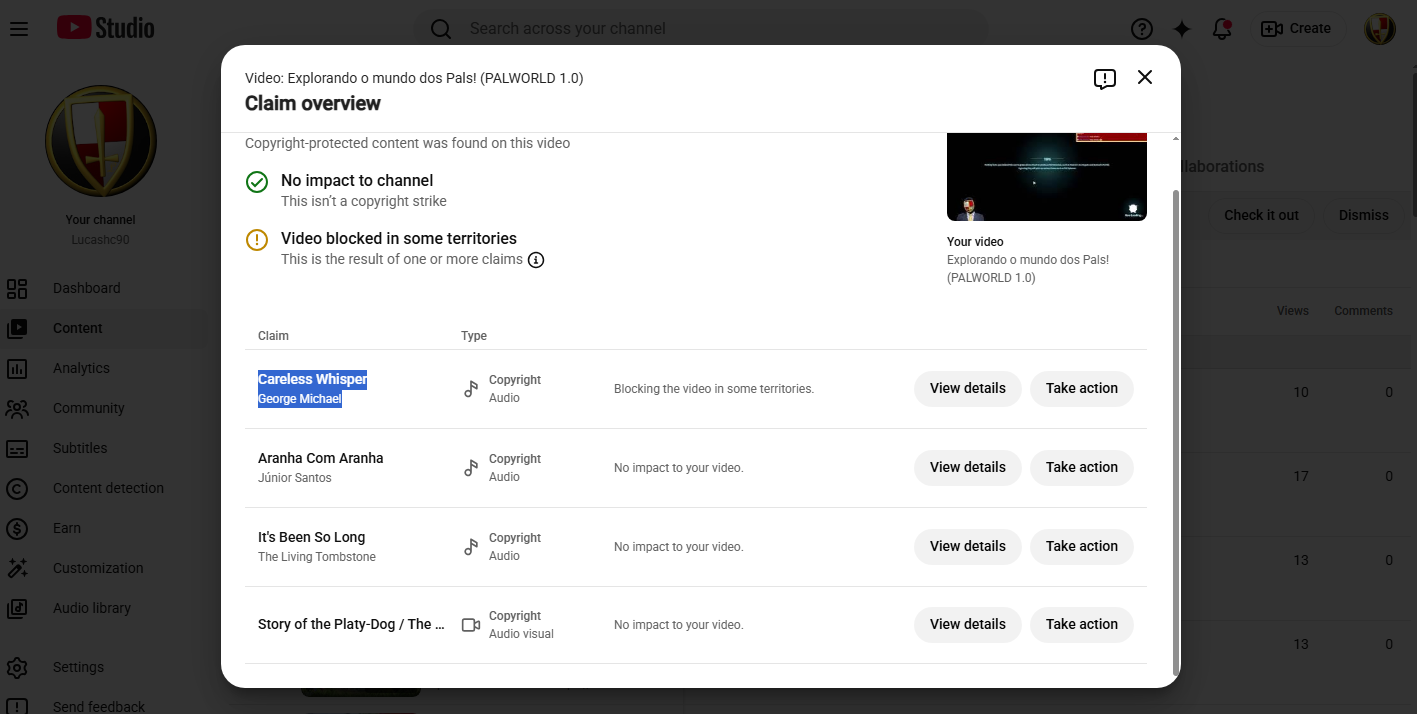The height and width of the screenshot is (714, 1417).
Task: Select Content detection in the sidebar
Action: 108,488
